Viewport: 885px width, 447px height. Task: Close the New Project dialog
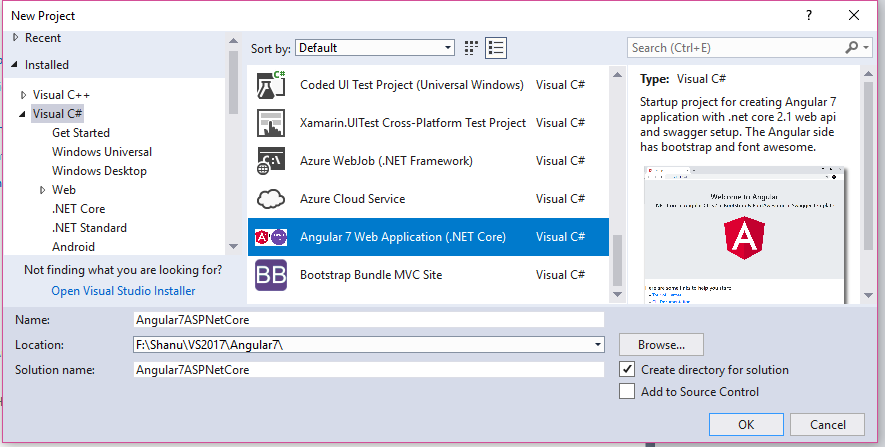(854, 15)
